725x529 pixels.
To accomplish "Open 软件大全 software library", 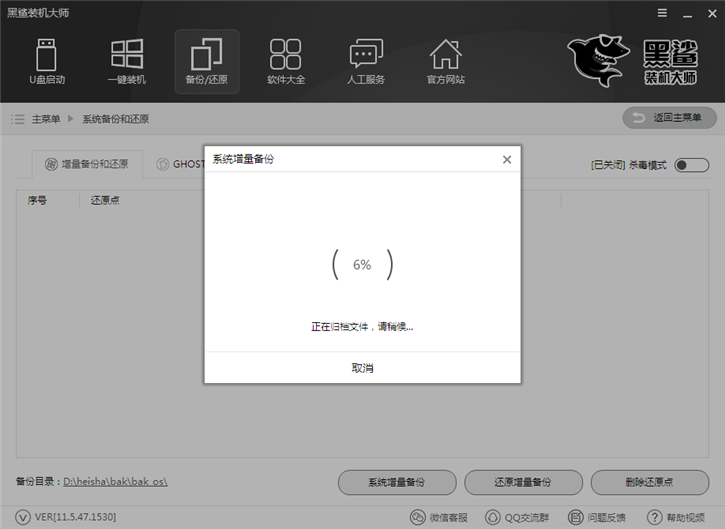I will tap(286, 60).
